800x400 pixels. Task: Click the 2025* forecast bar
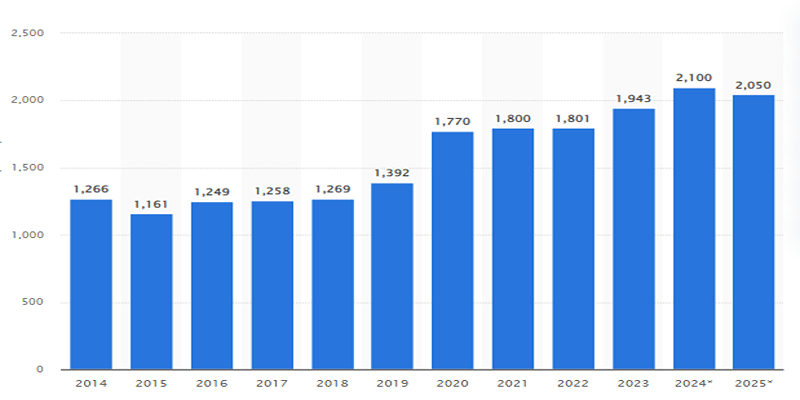[x=754, y=232]
